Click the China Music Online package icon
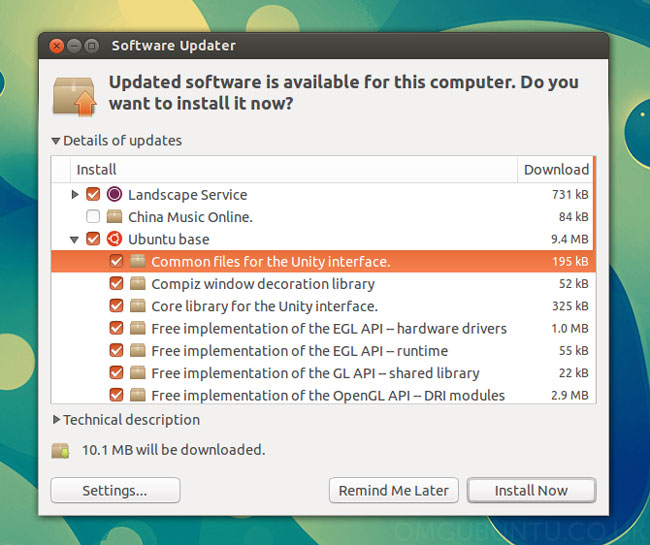 pos(115,217)
